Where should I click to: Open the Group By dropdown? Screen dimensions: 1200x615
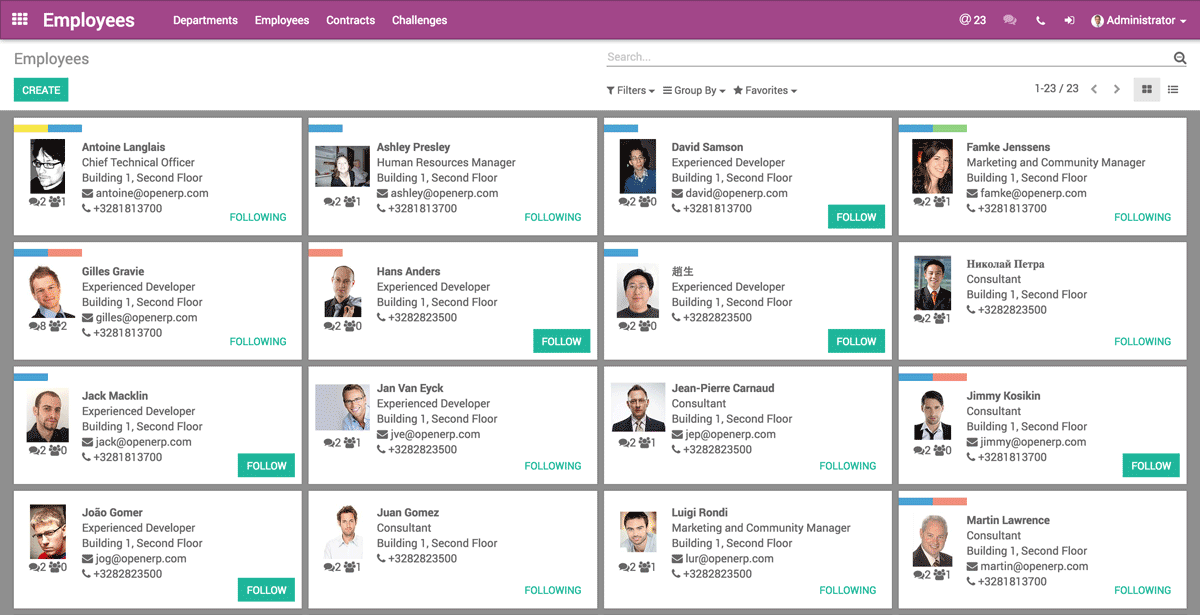pos(693,90)
